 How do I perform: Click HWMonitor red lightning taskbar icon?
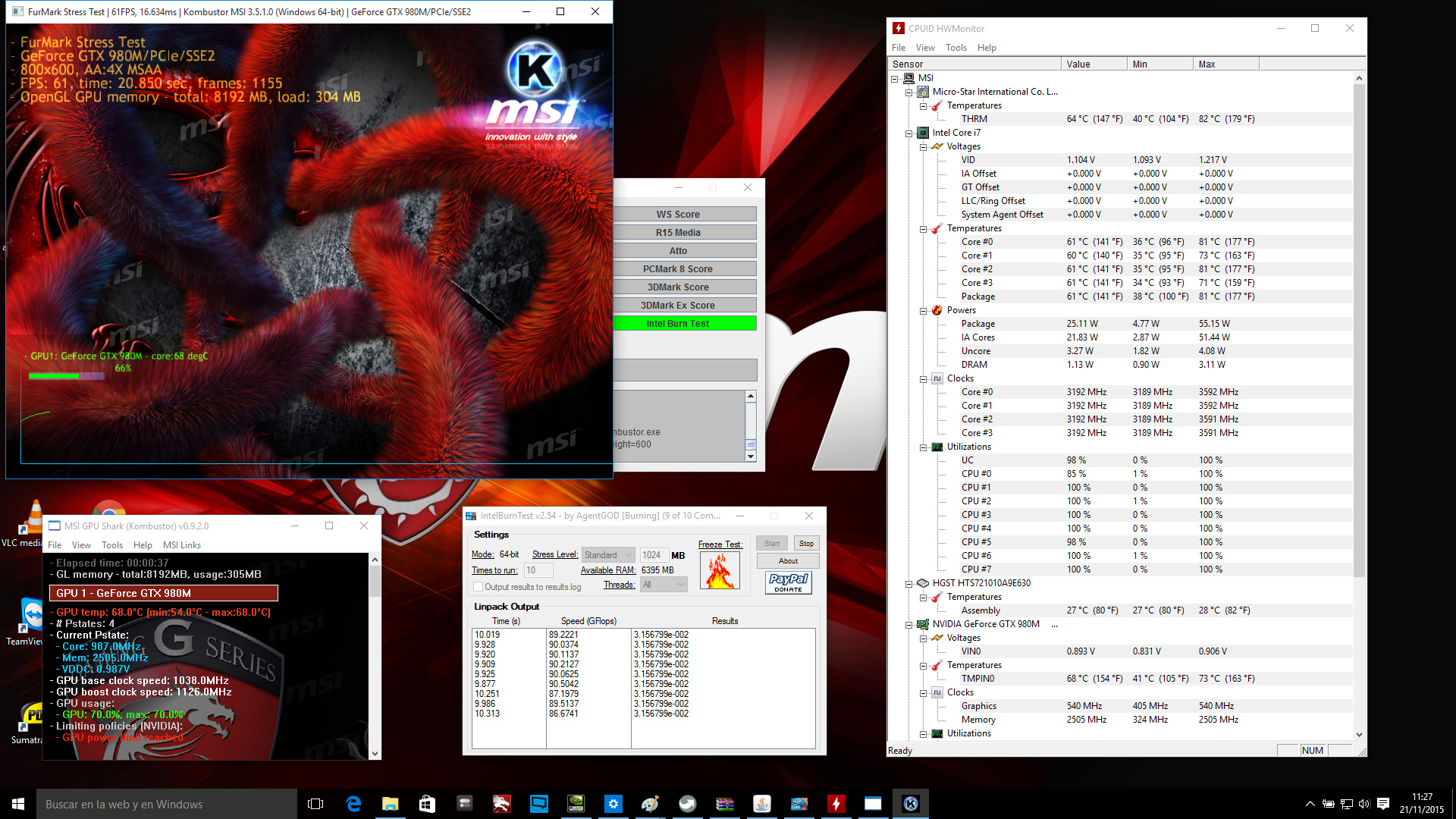836,804
